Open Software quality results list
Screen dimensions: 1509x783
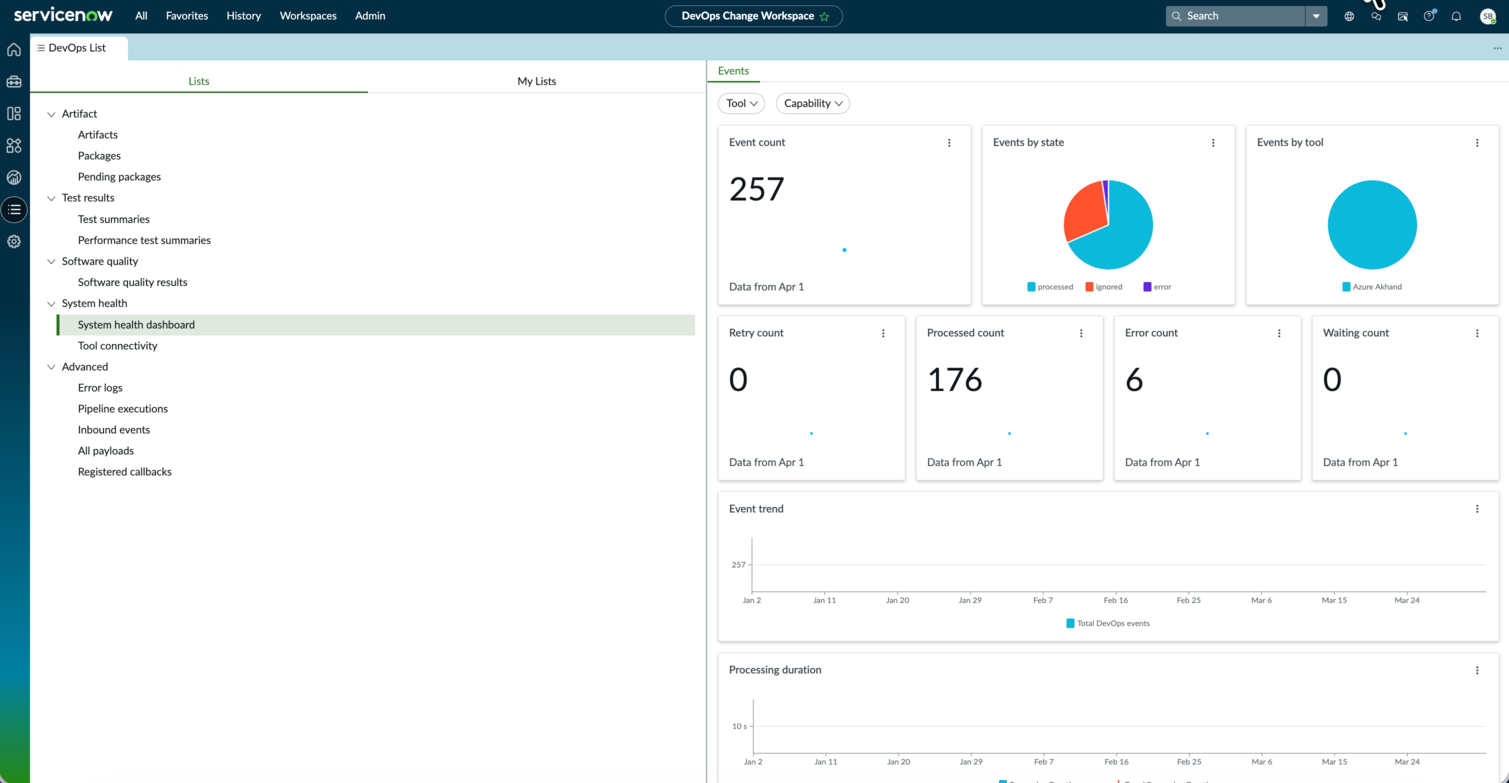coord(133,283)
